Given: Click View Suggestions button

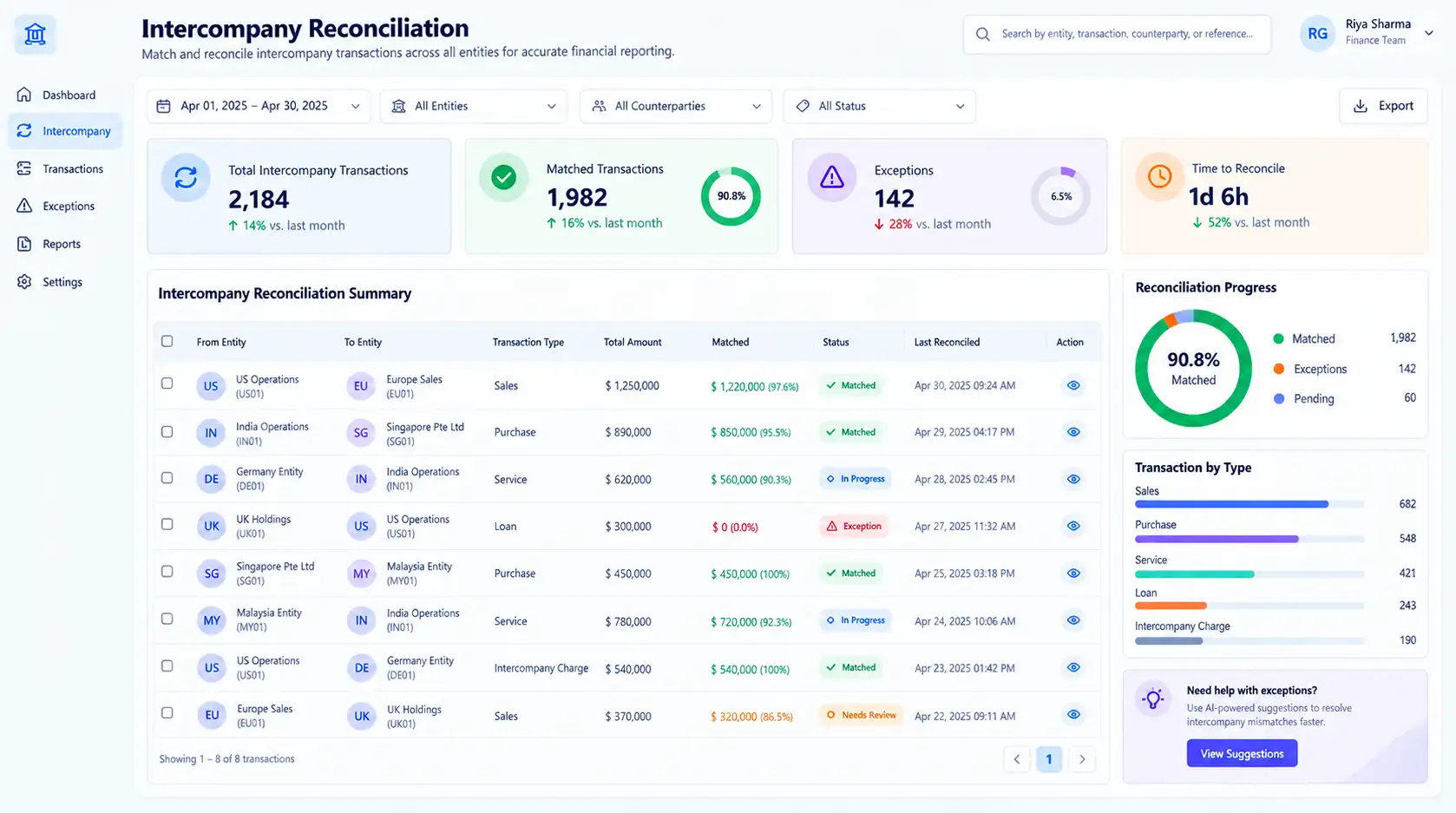Looking at the screenshot, I should 1242,753.
